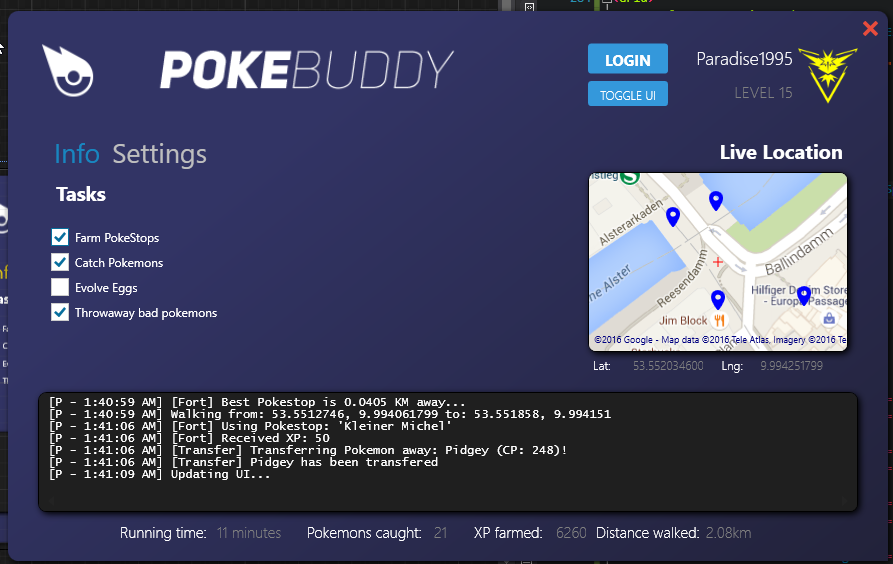Open the Settings tab
This screenshot has width=893, height=564.
(x=159, y=154)
